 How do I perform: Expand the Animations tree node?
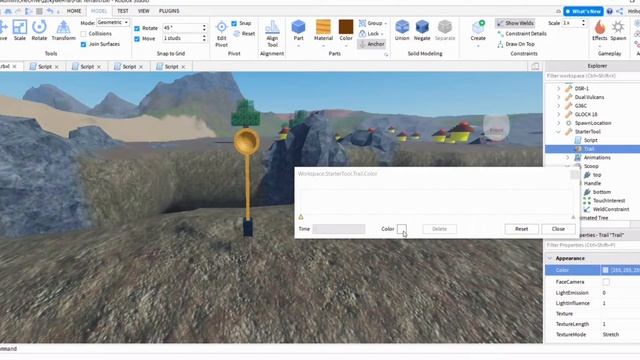pyautogui.click(x=568, y=157)
